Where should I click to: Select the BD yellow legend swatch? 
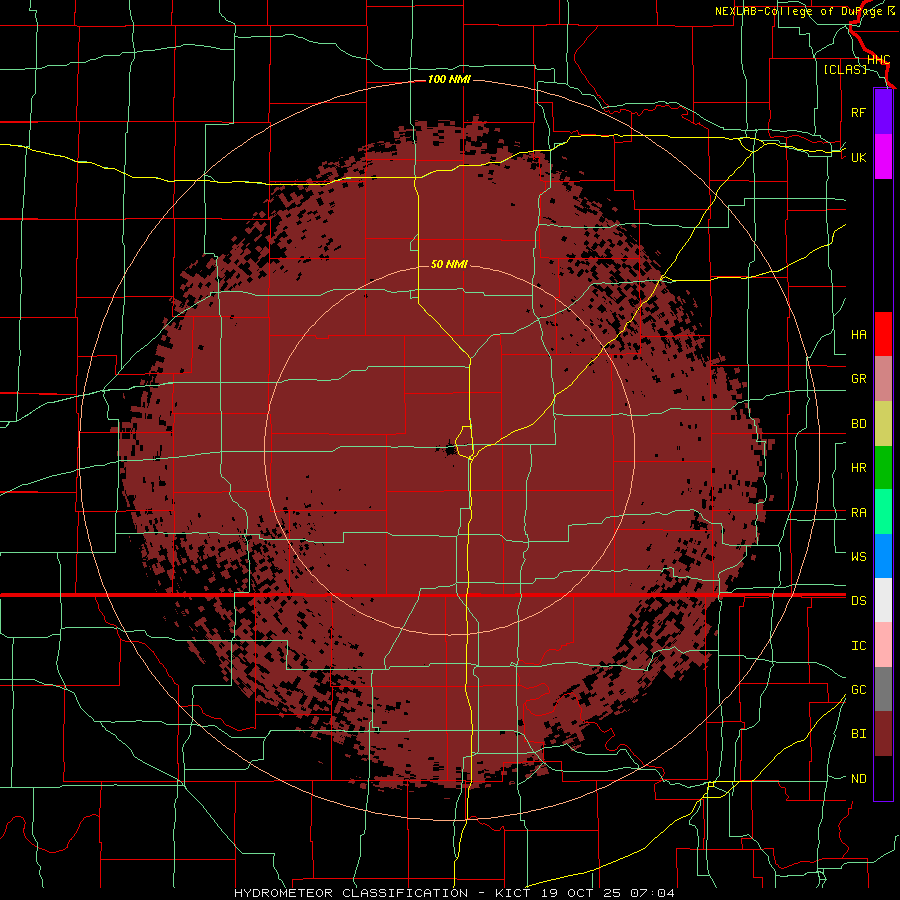click(x=883, y=423)
